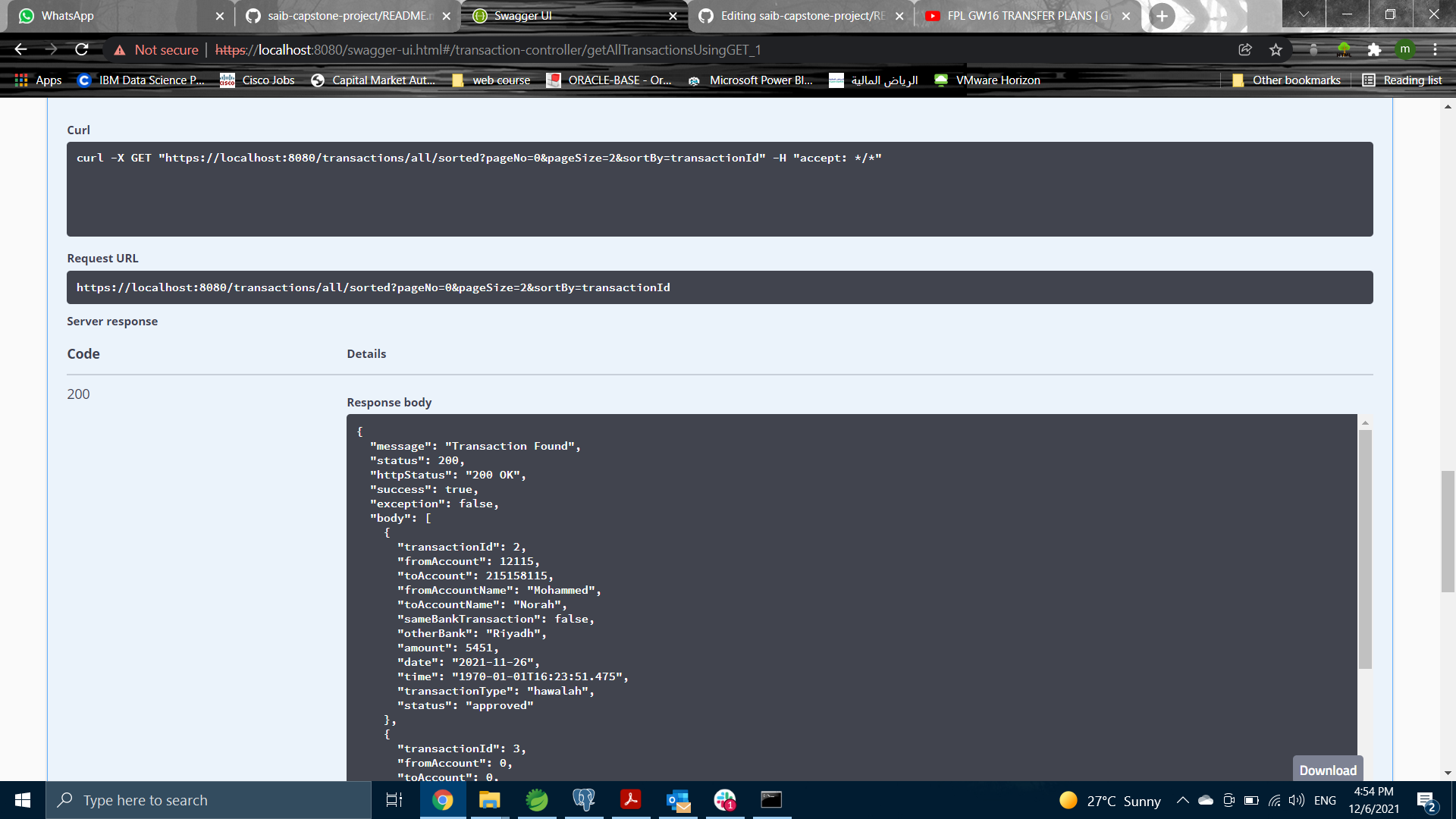Open the Chrome extensions puzzle icon

click(1374, 50)
